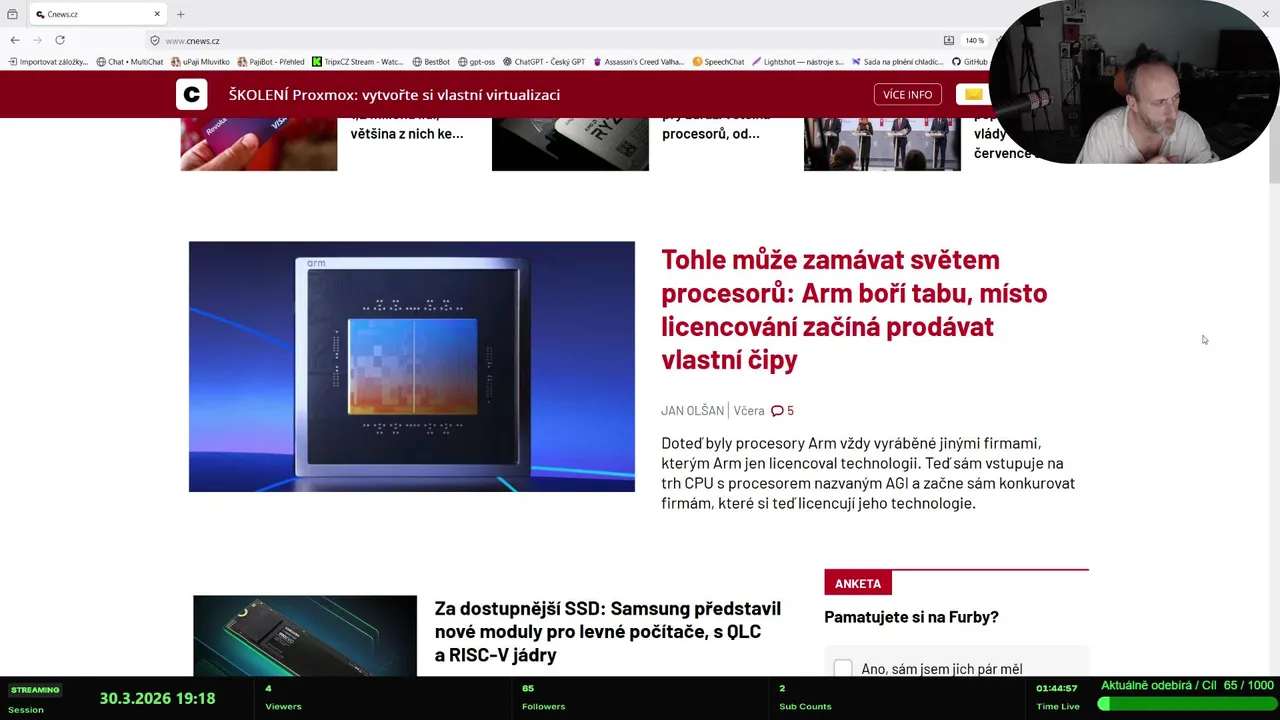
Task: Click the yellow envelope button in banner
Action: click(x=973, y=94)
